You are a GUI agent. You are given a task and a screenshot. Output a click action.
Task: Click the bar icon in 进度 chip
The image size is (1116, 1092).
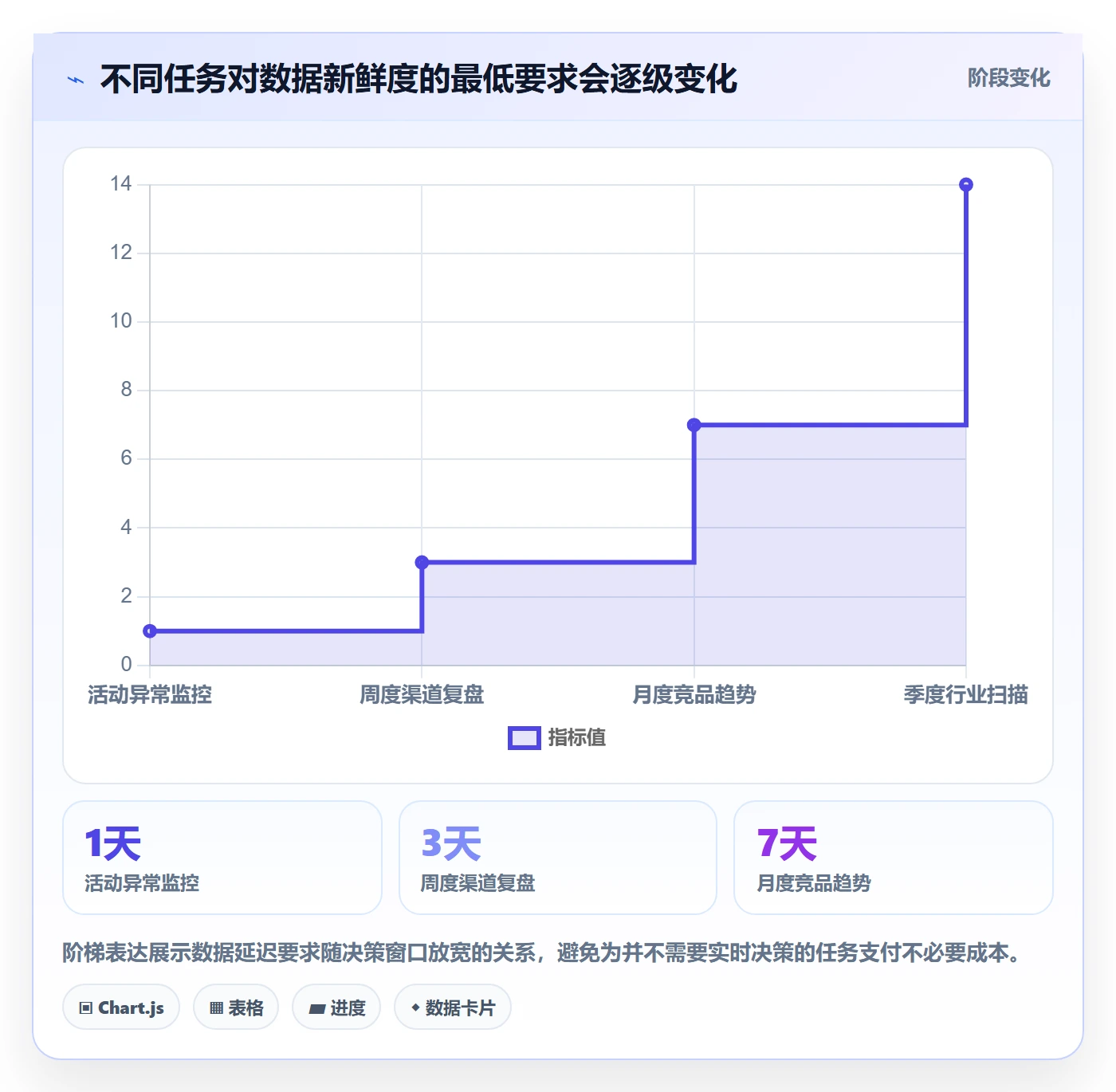tap(316, 1009)
